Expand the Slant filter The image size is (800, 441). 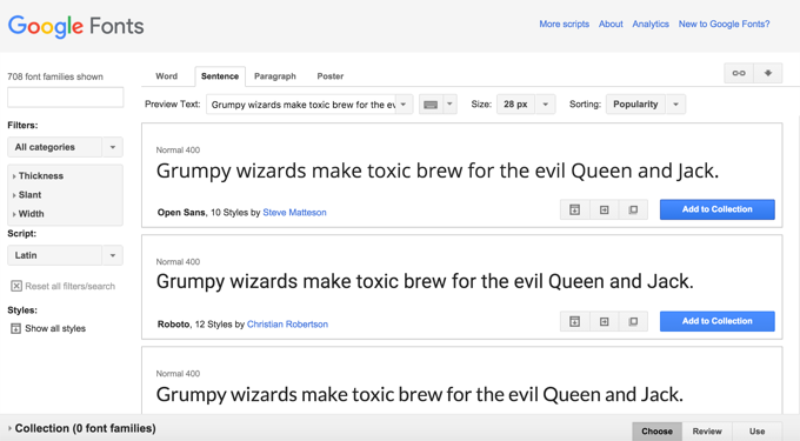(27, 194)
